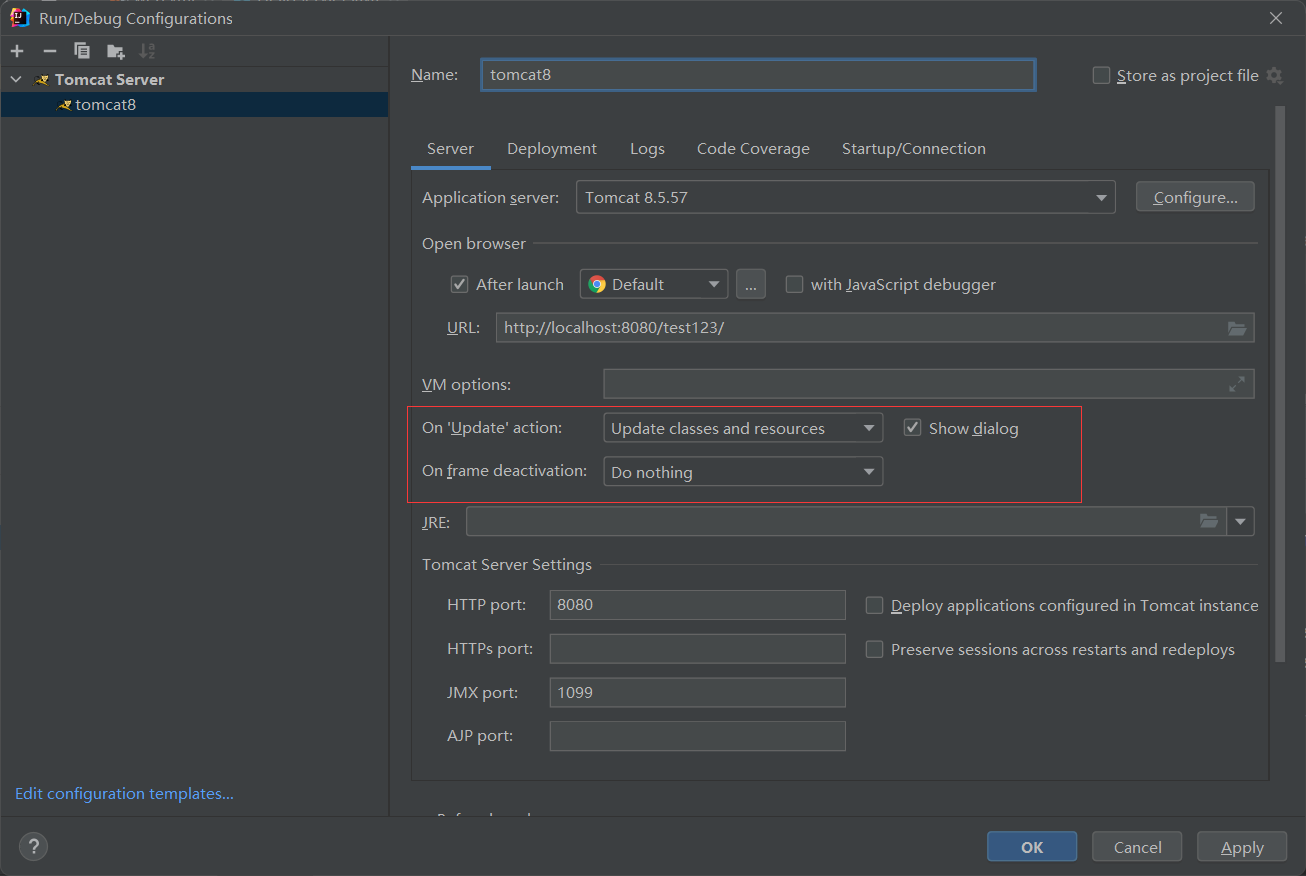
Task: Click the JMX port field
Action: (x=697, y=692)
